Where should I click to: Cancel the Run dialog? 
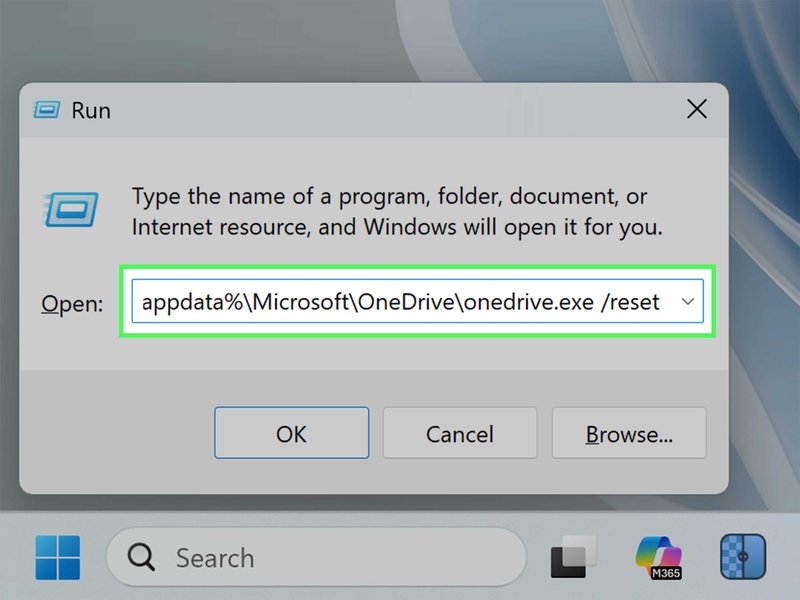click(x=460, y=433)
